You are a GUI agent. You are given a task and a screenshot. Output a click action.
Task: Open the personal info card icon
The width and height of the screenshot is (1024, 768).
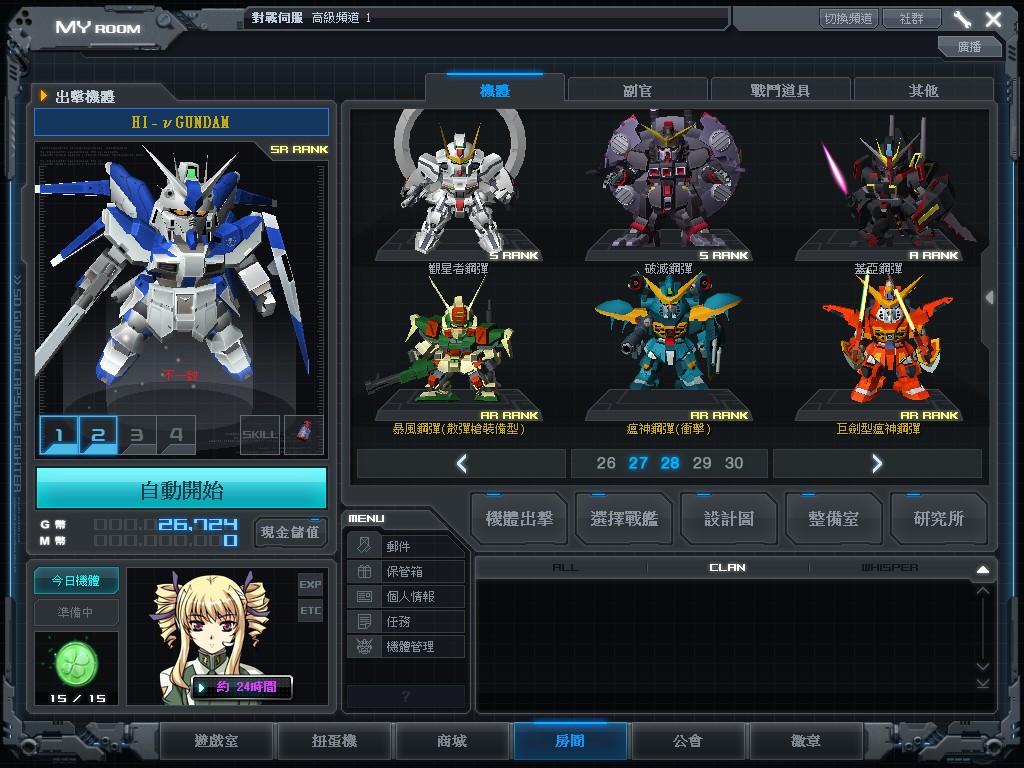(365, 596)
